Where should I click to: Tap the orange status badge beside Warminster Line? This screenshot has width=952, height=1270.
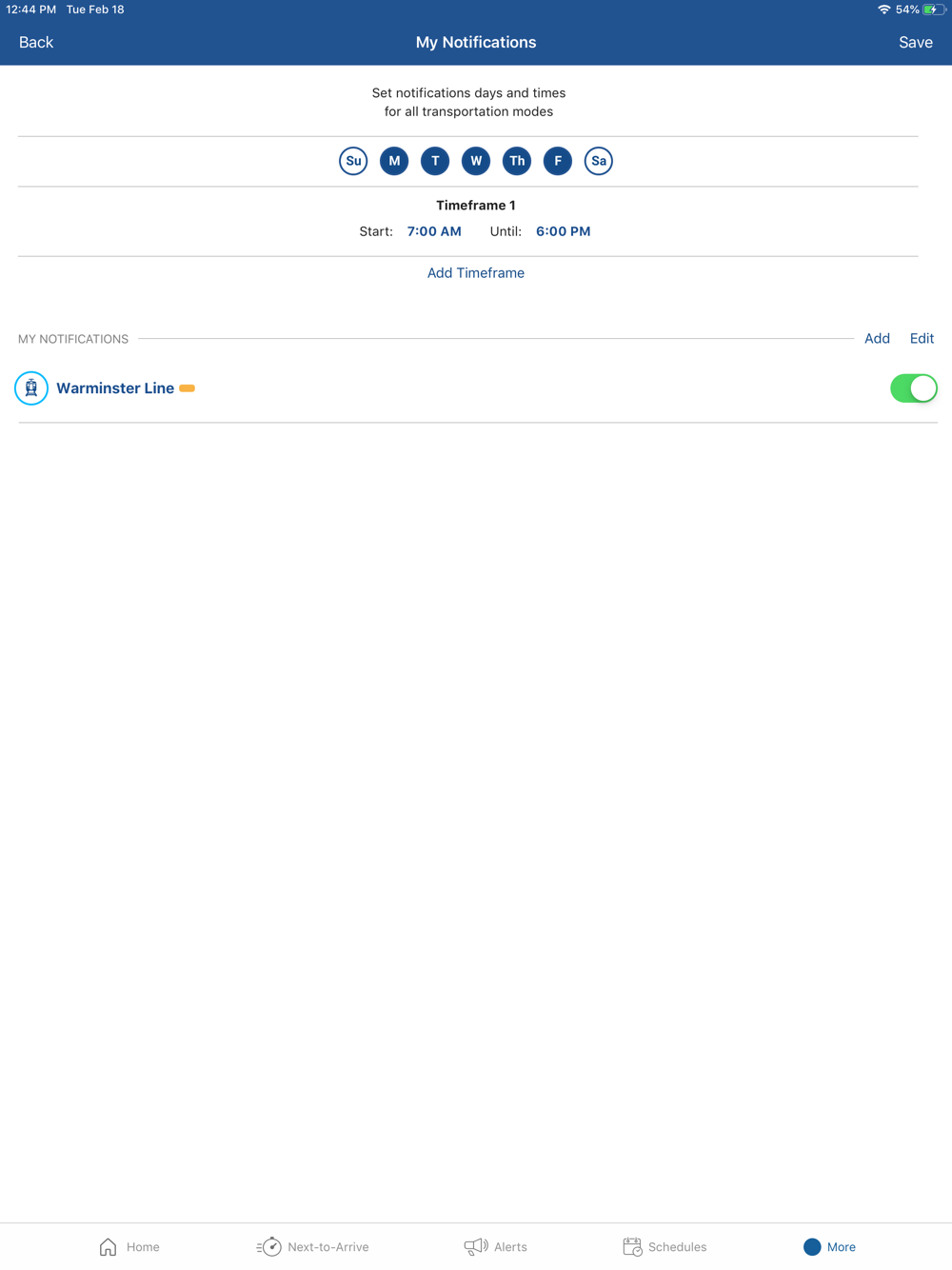[x=188, y=388]
